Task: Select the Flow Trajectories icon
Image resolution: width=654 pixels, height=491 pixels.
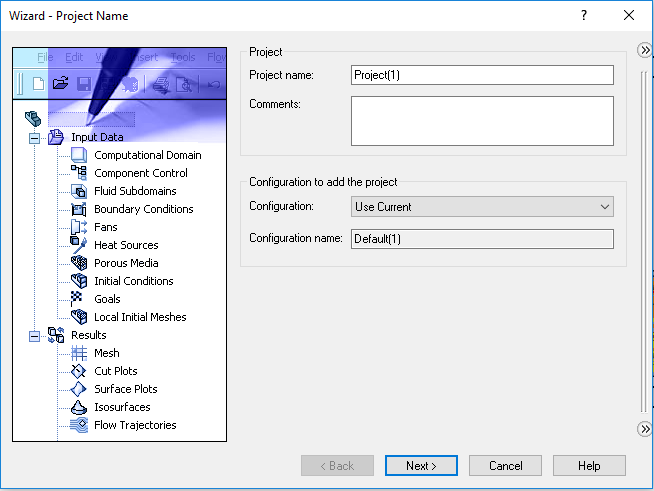Action: pyautogui.click(x=79, y=425)
